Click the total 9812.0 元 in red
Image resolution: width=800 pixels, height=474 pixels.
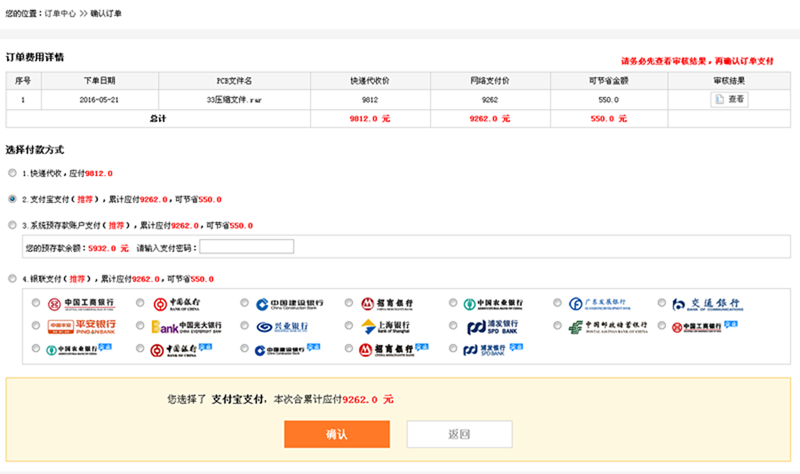pos(370,118)
